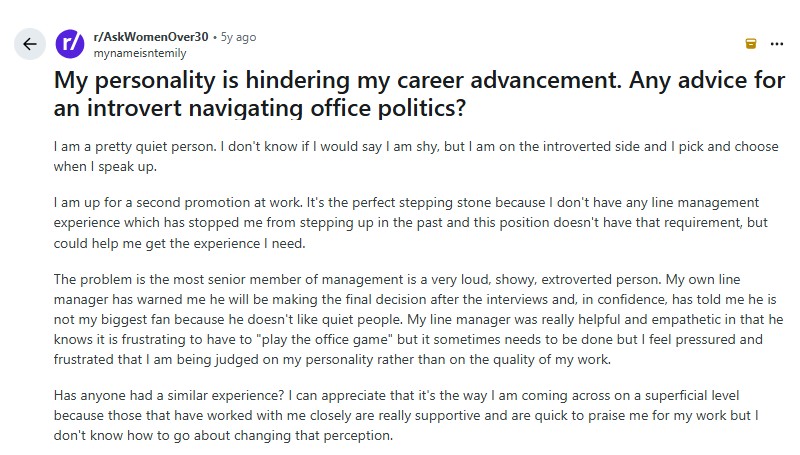Open the r/ subreddit avatar icon
This screenshot has width=800, height=455.
coord(70,44)
